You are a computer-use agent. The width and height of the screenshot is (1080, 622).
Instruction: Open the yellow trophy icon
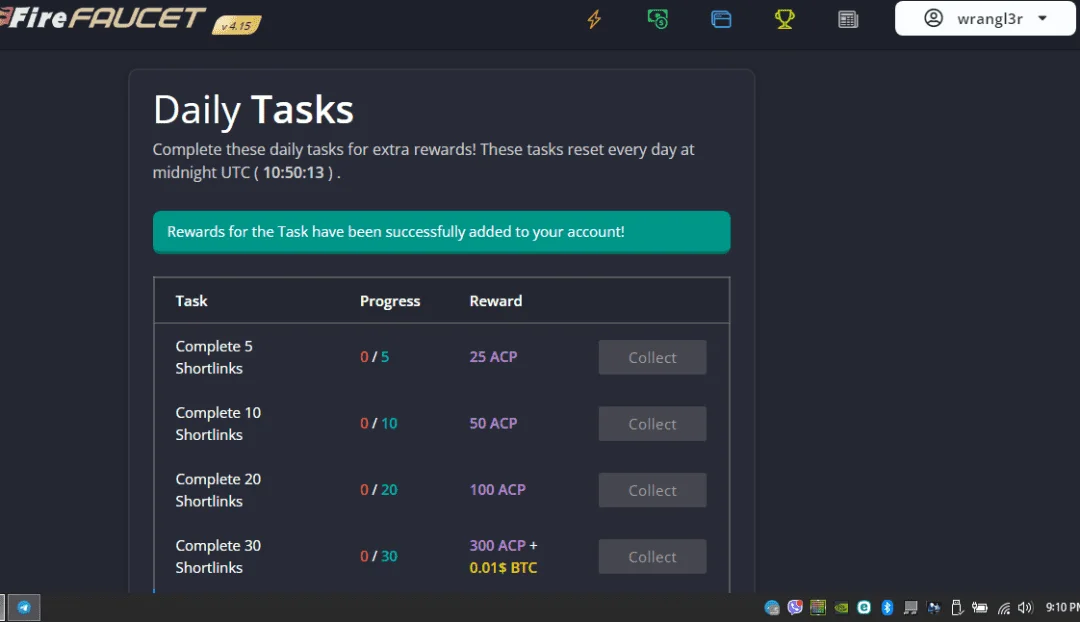point(785,19)
